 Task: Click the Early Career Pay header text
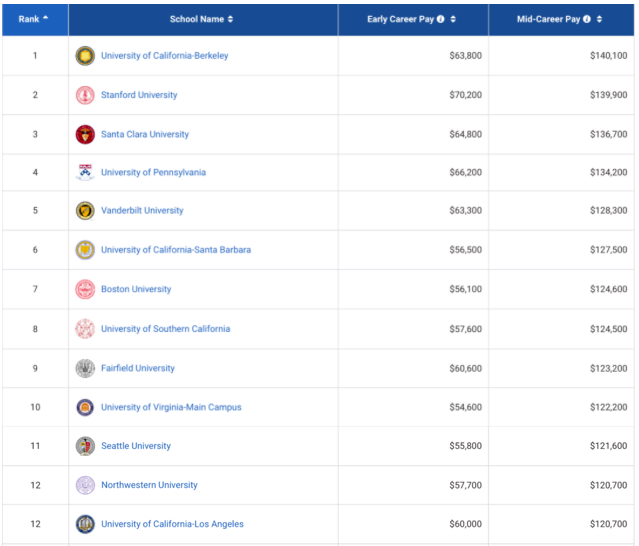coord(400,19)
